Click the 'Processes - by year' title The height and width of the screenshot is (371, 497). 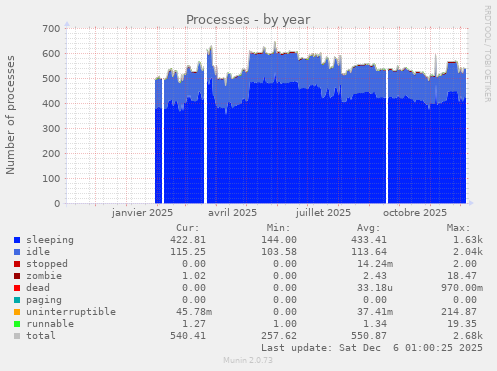click(x=248, y=20)
